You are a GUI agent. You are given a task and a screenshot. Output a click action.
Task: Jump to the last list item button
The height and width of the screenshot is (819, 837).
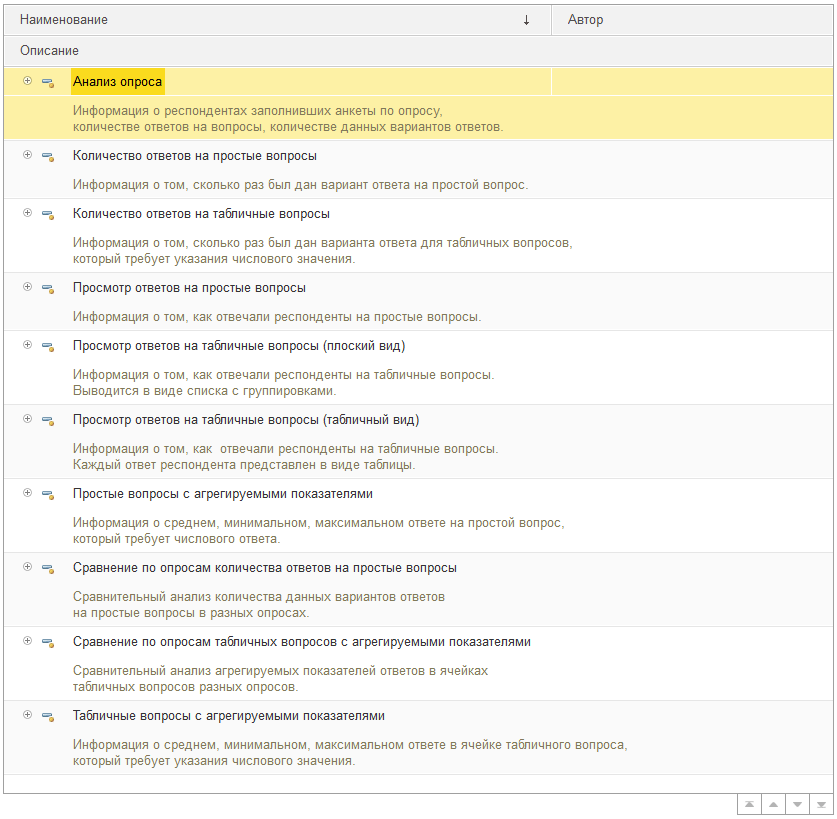[820, 804]
